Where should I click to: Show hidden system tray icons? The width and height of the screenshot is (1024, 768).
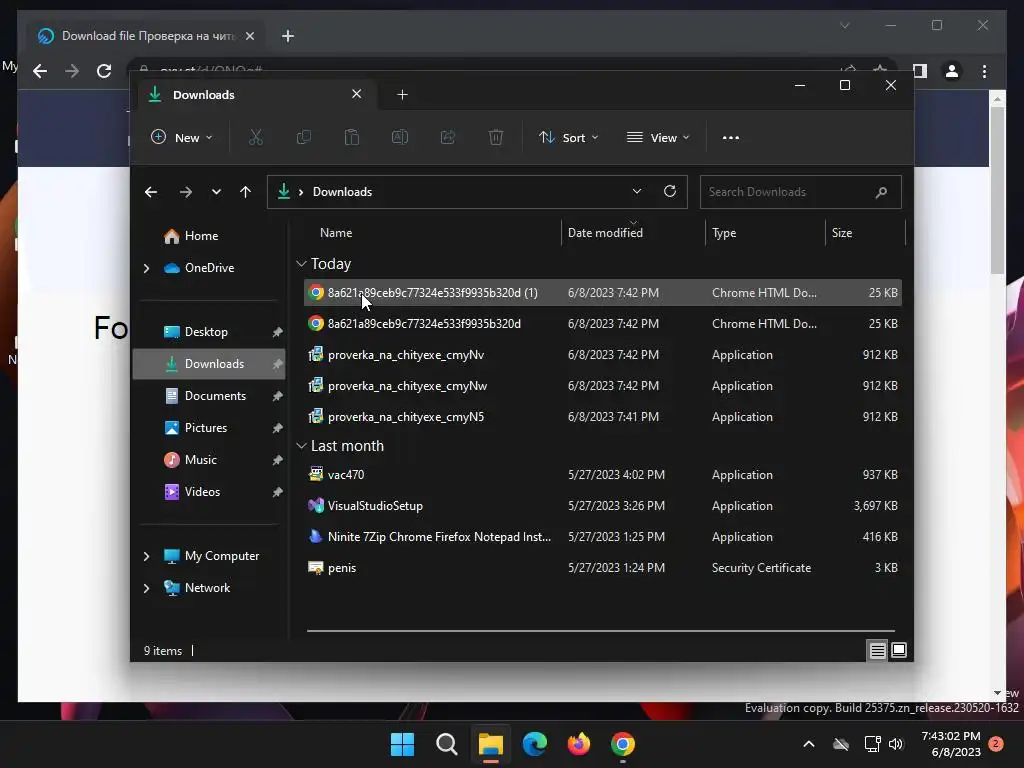(x=808, y=744)
